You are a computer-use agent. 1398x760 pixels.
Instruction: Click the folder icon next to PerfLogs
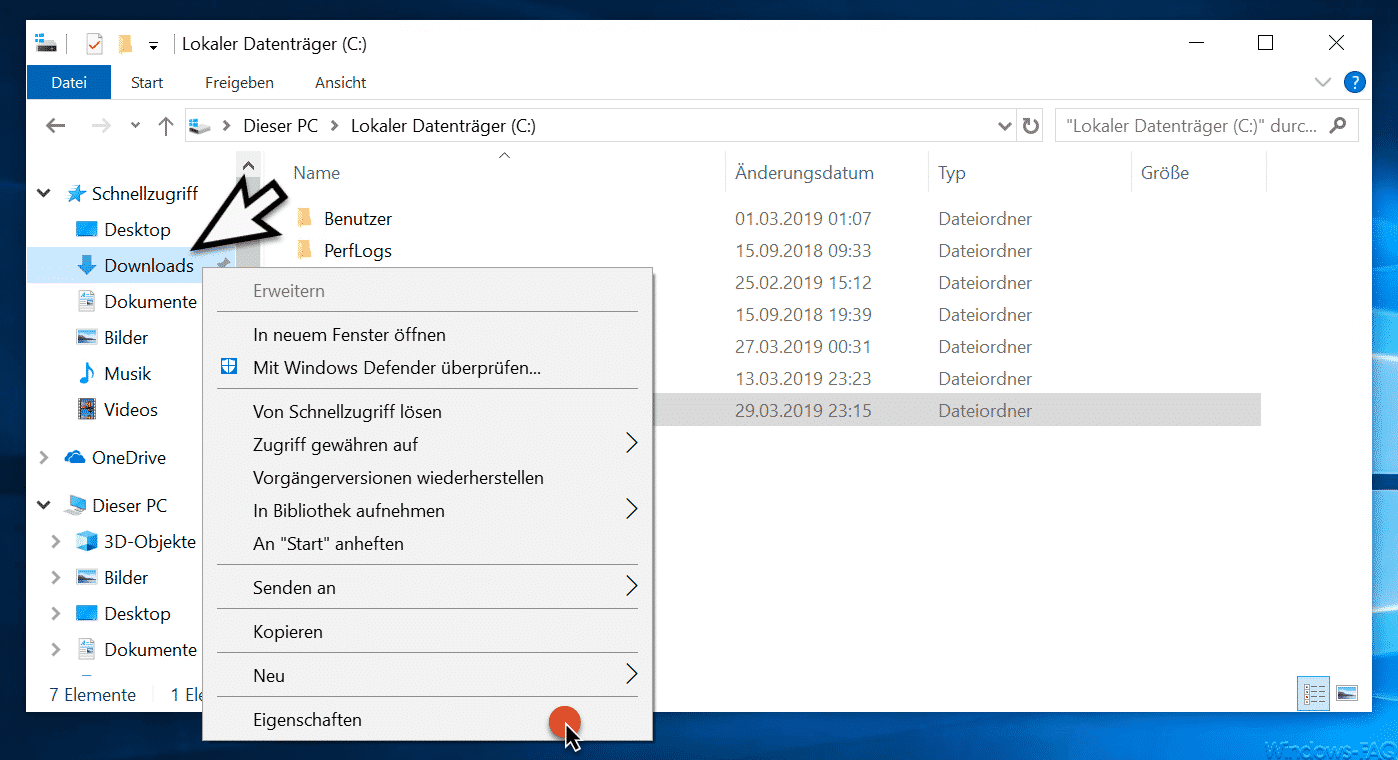click(x=305, y=249)
